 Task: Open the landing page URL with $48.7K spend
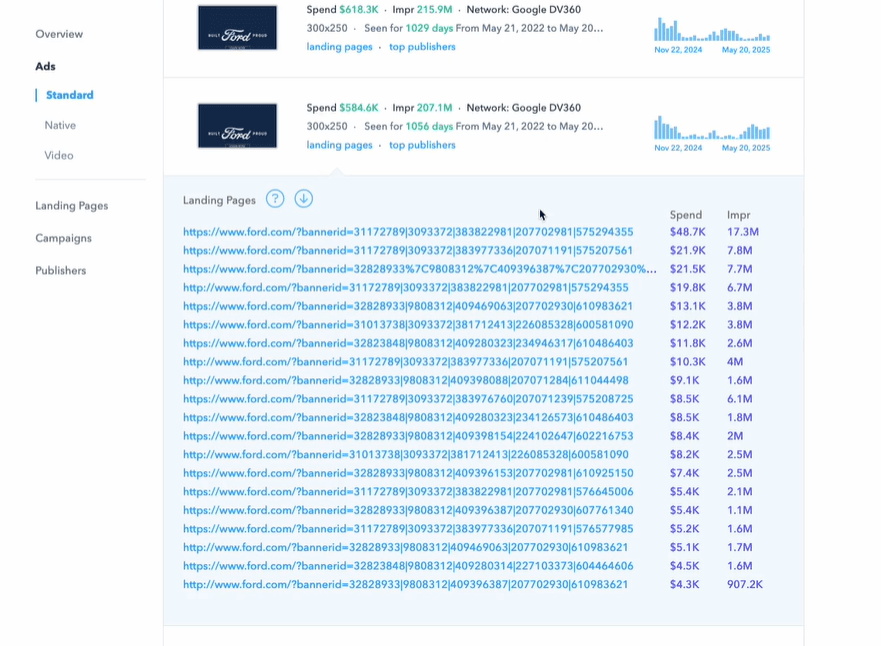point(407,232)
